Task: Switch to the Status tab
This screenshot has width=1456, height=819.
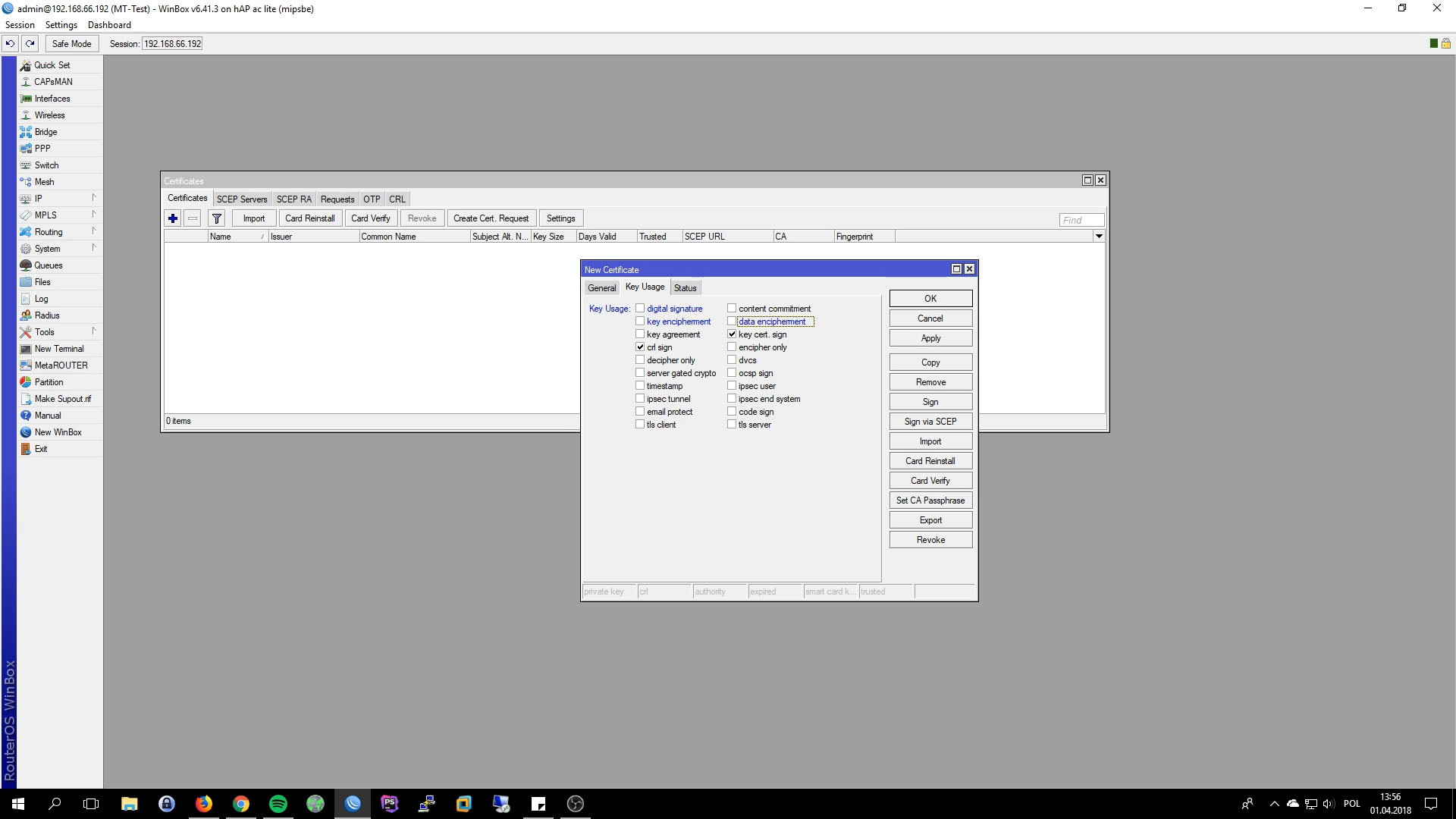Action: pyautogui.click(x=685, y=288)
